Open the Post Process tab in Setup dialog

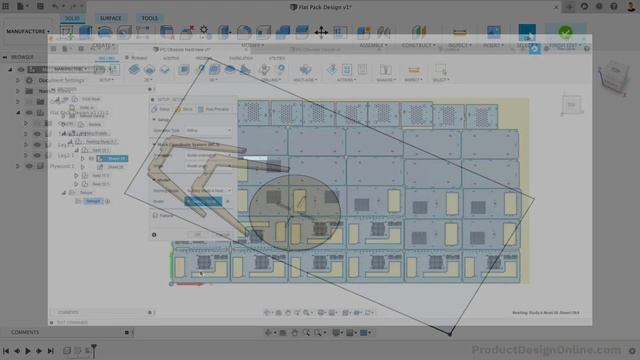click(x=213, y=109)
